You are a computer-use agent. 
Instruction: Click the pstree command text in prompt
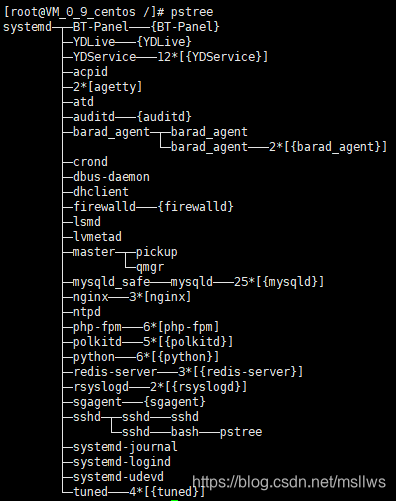[x=192, y=12]
